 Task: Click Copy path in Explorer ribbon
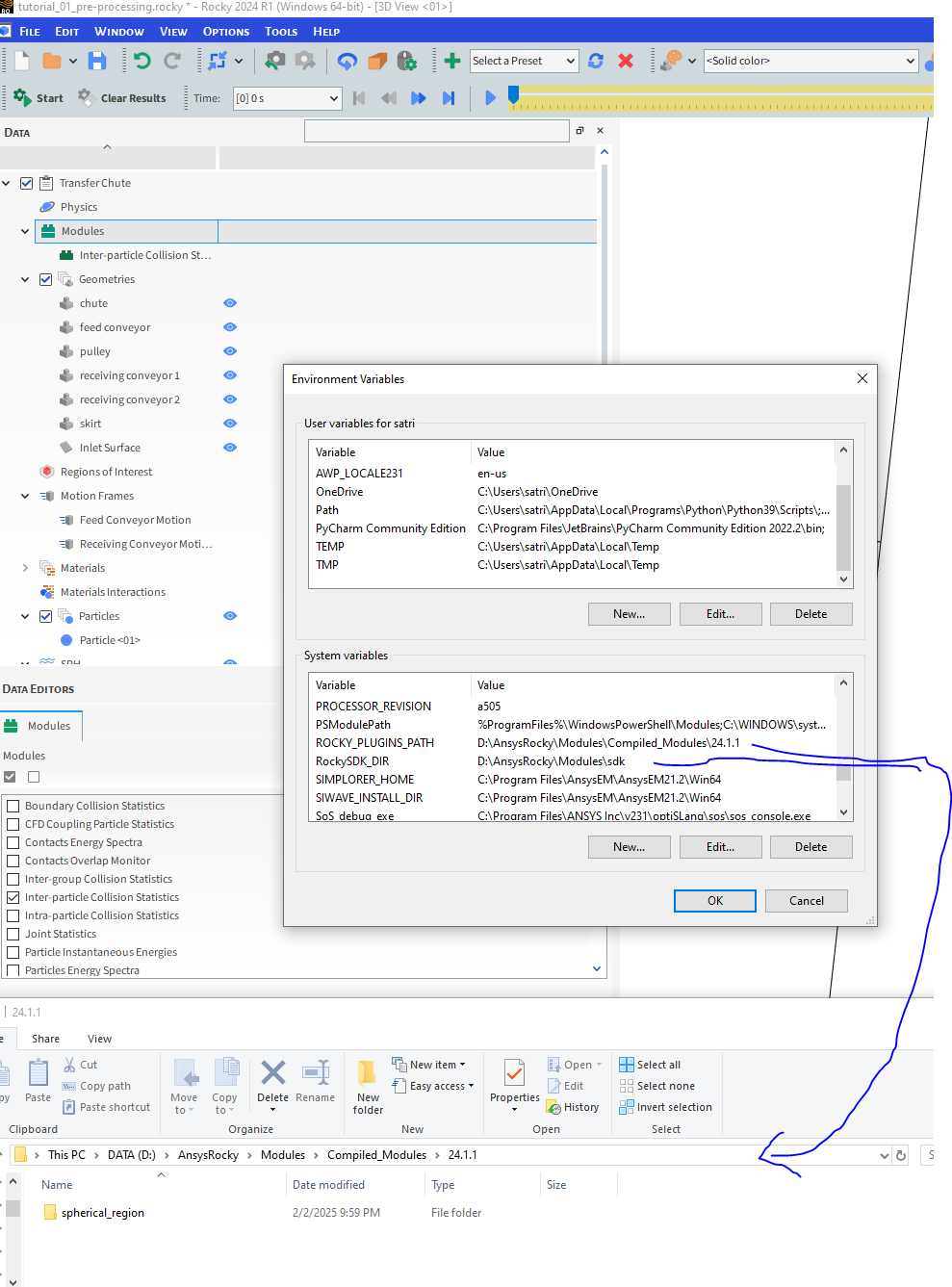(x=96, y=1086)
